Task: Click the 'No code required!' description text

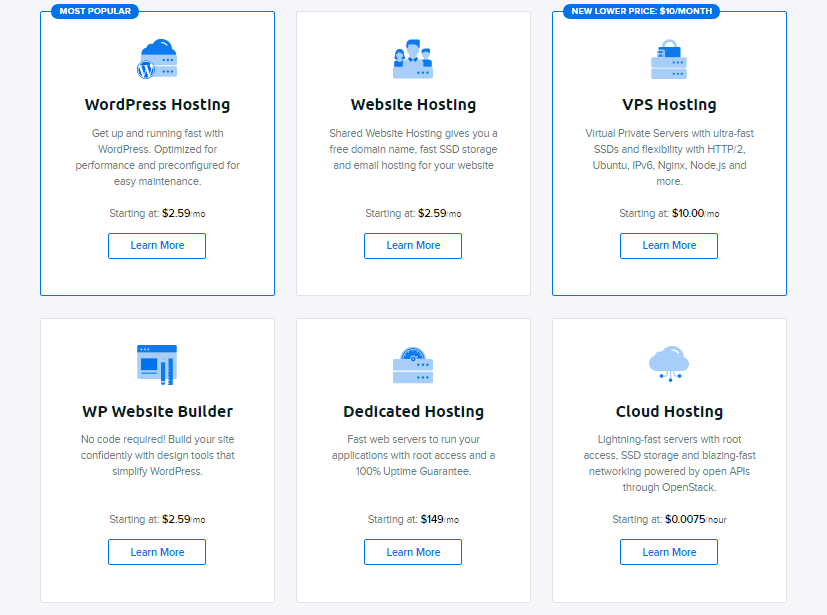Action: [x=157, y=455]
